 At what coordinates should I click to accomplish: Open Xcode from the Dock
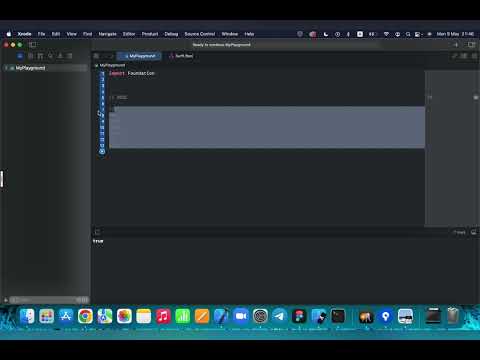[x=221, y=316]
